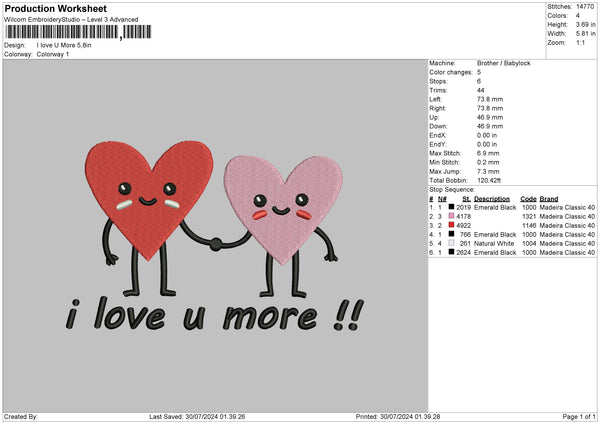The width and height of the screenshot is (600, 424).
Task: Click the Natural White thread color swatch
Action: [453, 244]
